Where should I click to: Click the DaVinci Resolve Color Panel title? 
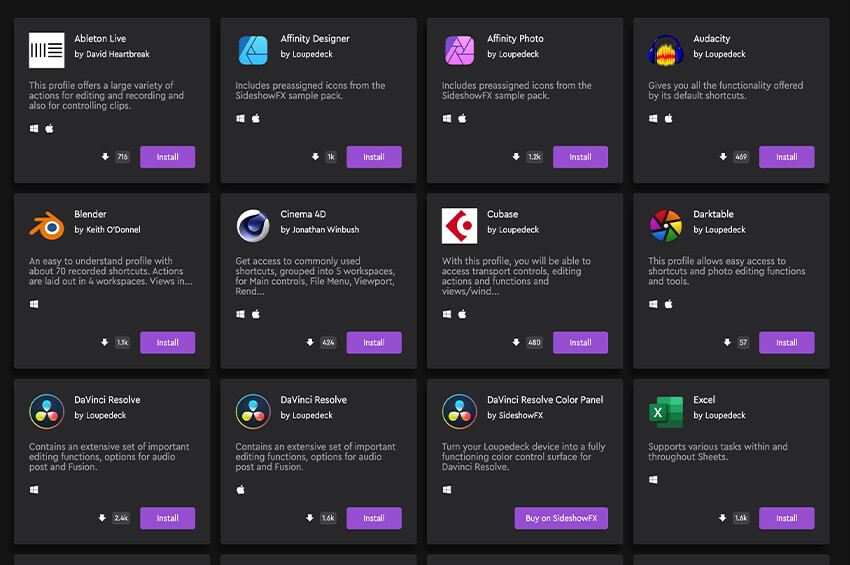point(545,400)
